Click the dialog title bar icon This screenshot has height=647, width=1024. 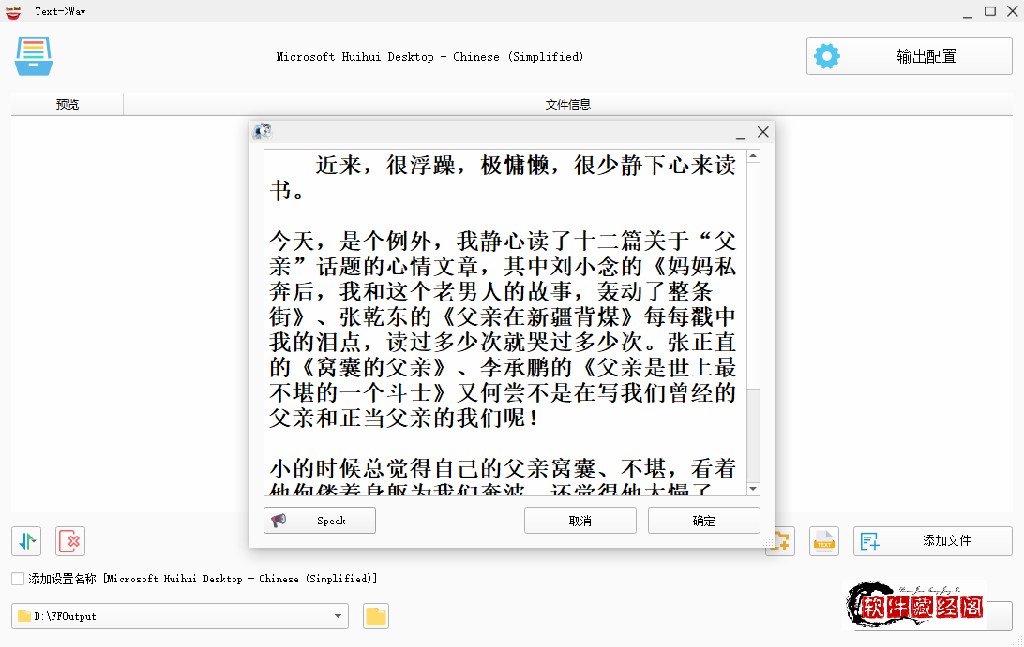pyautogui.click(x=262, y=131)
